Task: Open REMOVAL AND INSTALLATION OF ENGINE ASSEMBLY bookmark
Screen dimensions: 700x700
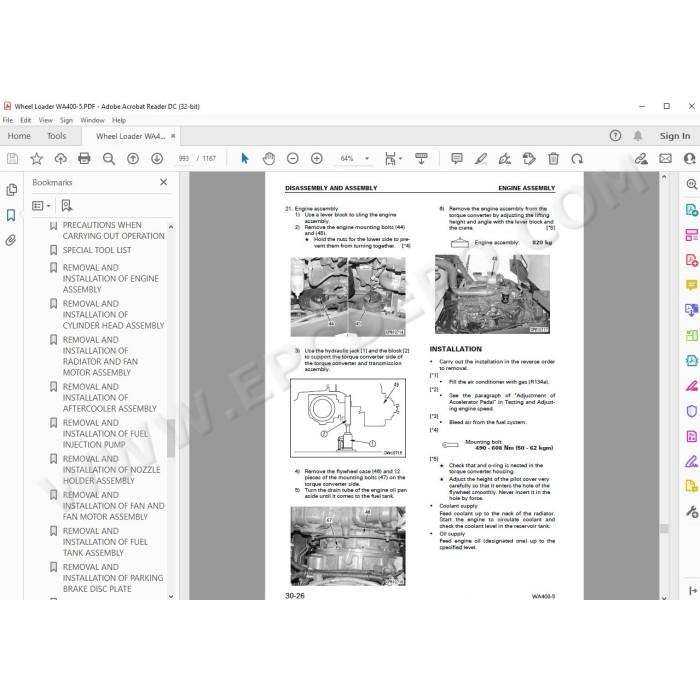Action: [x=111, y=279]
